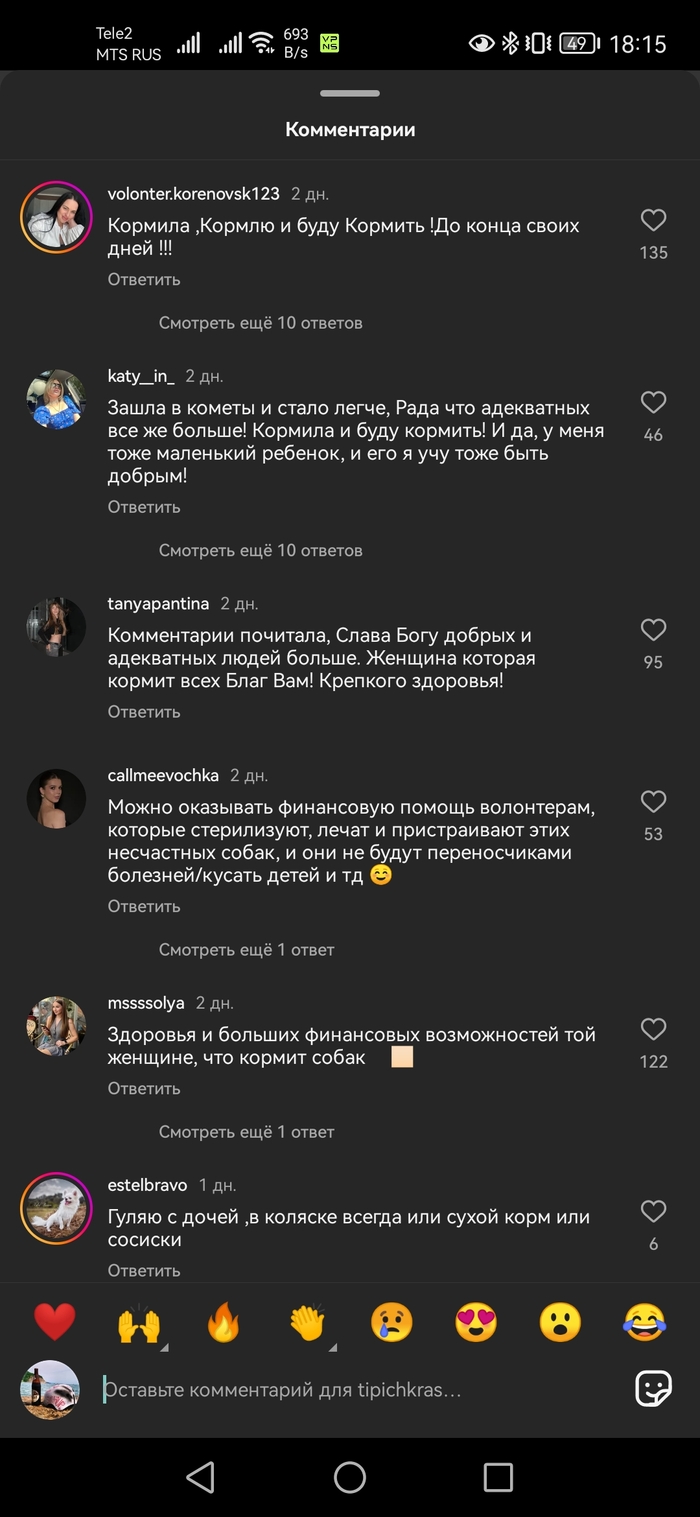Select the surprised face emoji reaction
700x1517 pixels.
click(x=559, y=1322)
